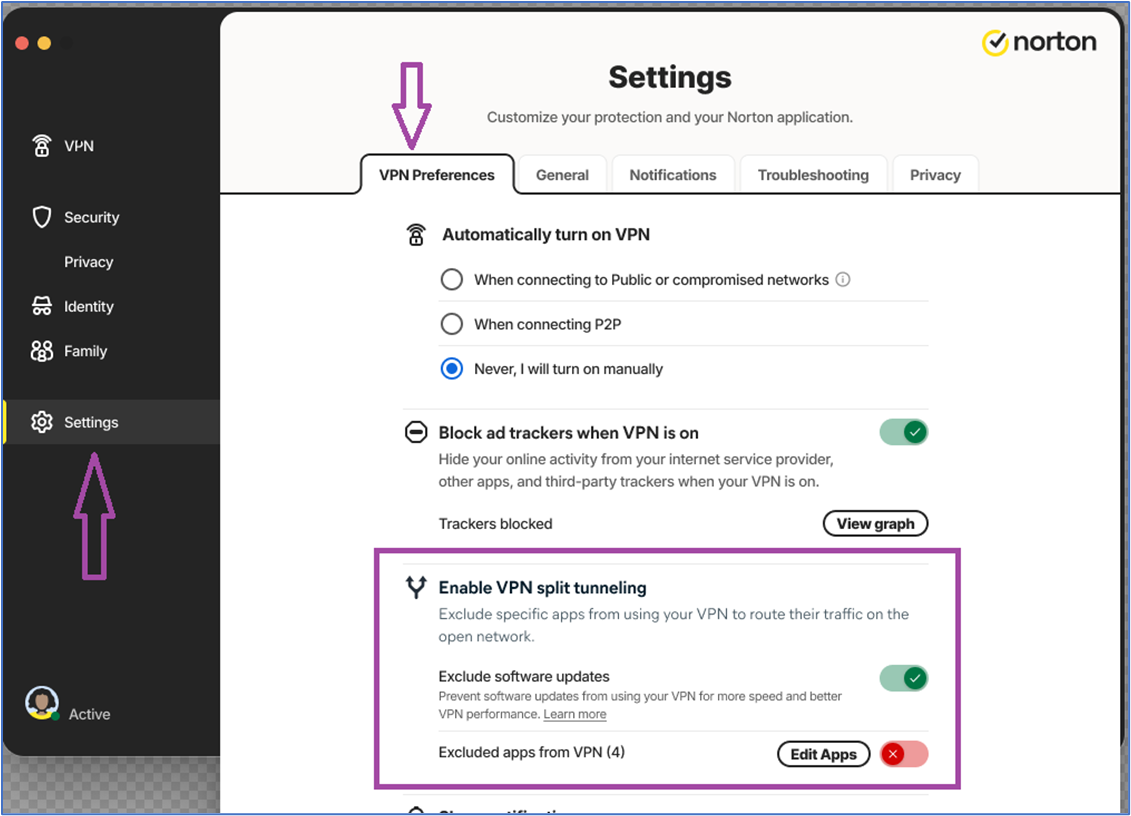The image size is (1131, 816).
Task: Open the Troubleshooting tab
Action: point(813,175)
